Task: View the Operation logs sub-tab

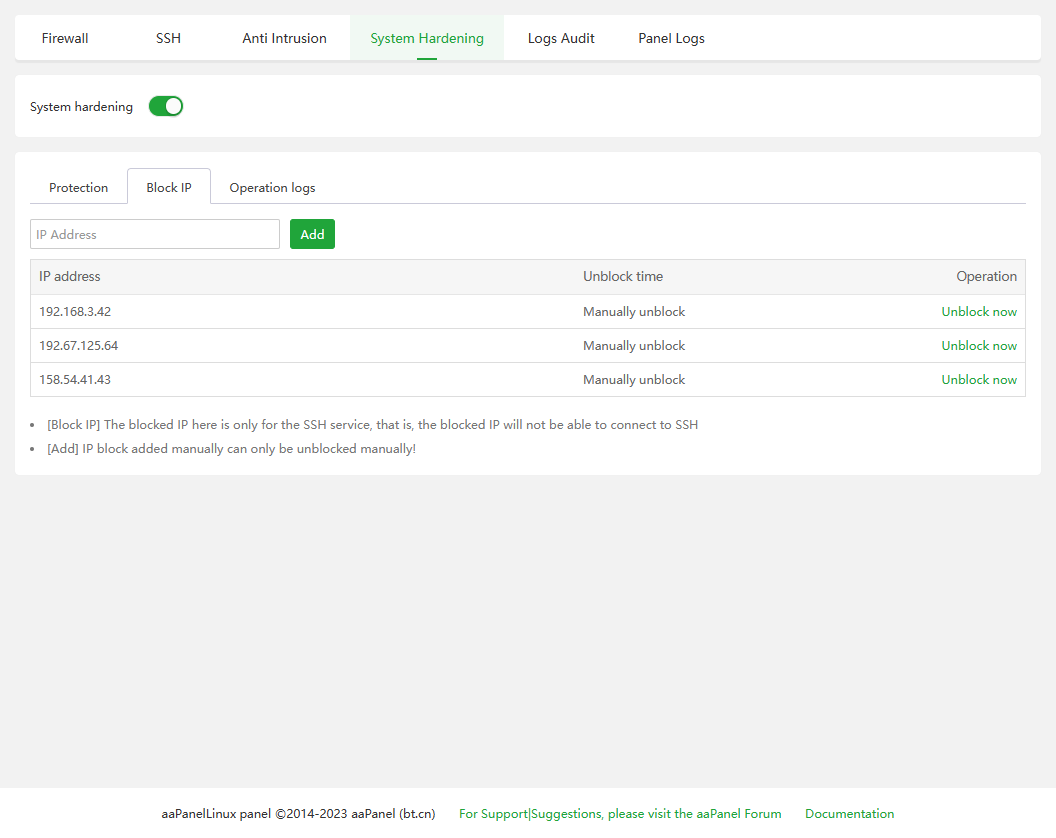Action: click(272, 187)
